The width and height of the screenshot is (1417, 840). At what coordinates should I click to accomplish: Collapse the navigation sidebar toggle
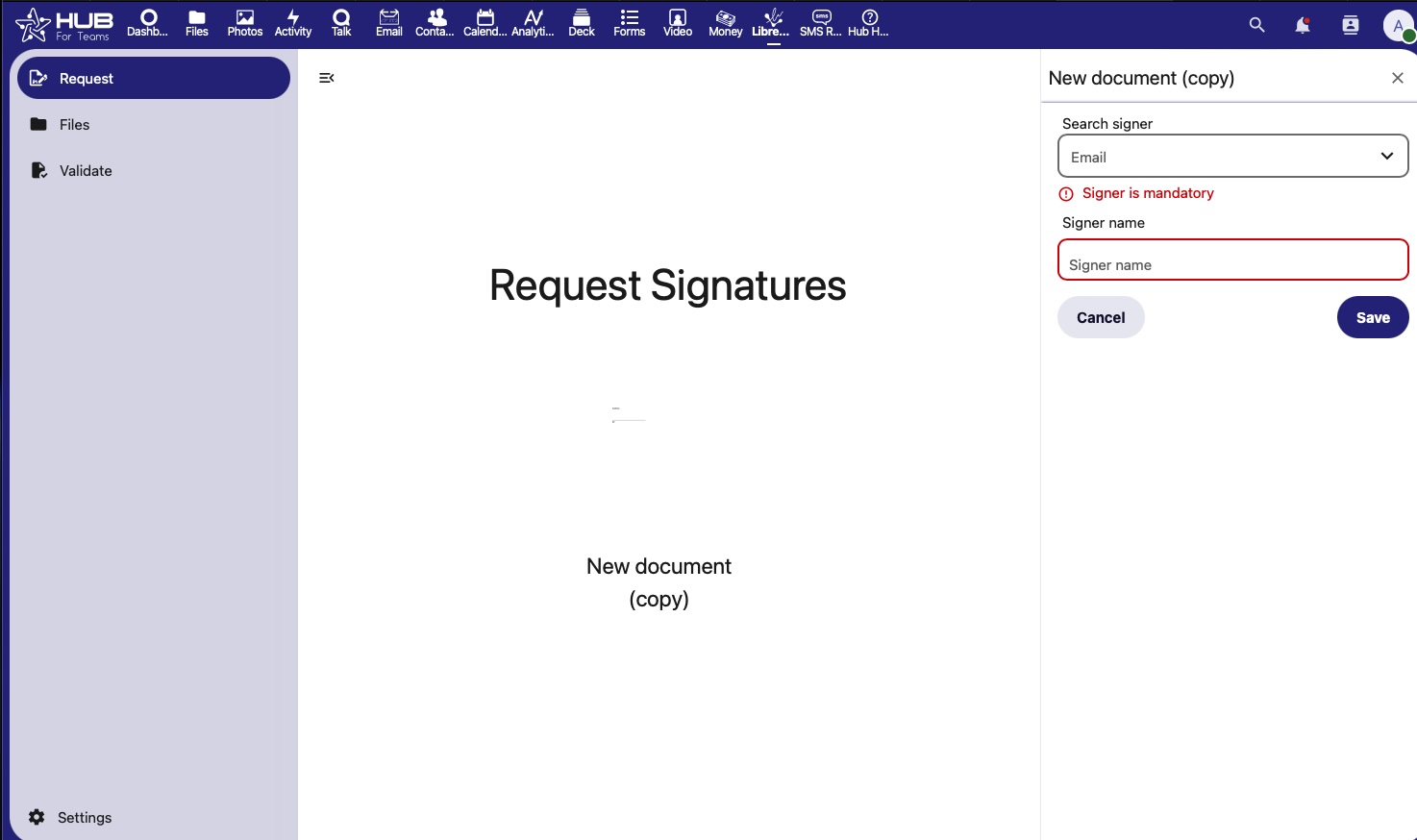[x=327, y=78]
